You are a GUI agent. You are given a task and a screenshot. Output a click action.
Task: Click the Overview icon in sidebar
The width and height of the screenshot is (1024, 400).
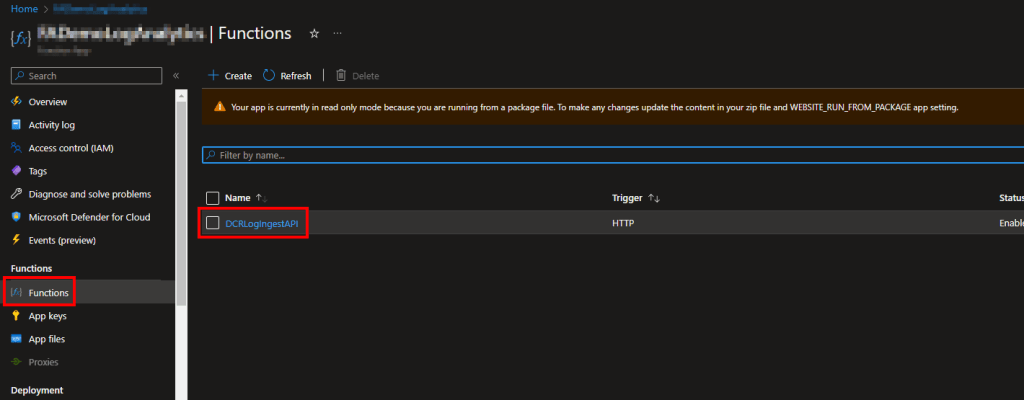pyautogui.click(x=16, y=102)
